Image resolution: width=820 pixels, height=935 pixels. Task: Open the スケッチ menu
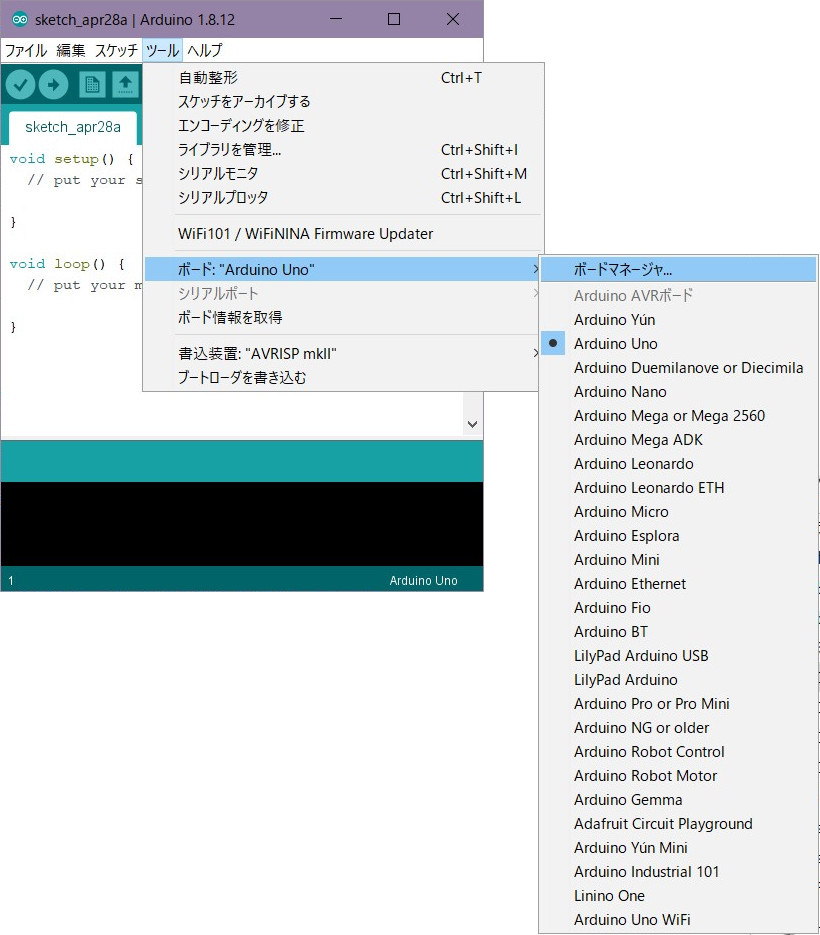(116, 50)
